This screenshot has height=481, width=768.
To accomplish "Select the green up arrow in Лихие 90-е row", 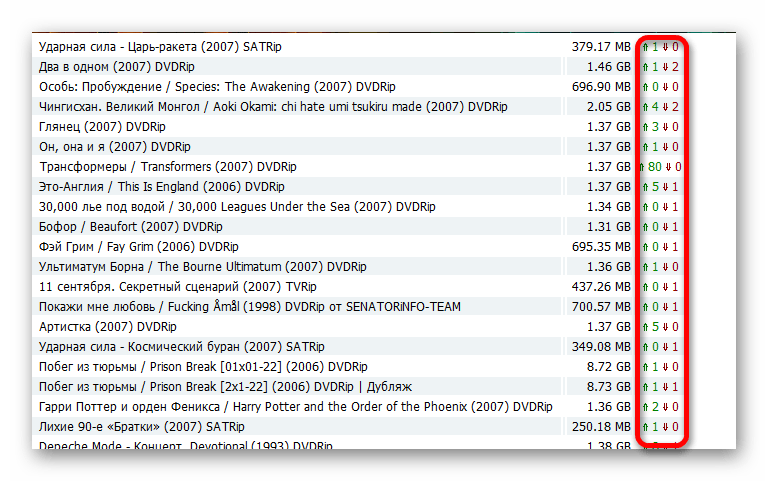I will (646, 428).
